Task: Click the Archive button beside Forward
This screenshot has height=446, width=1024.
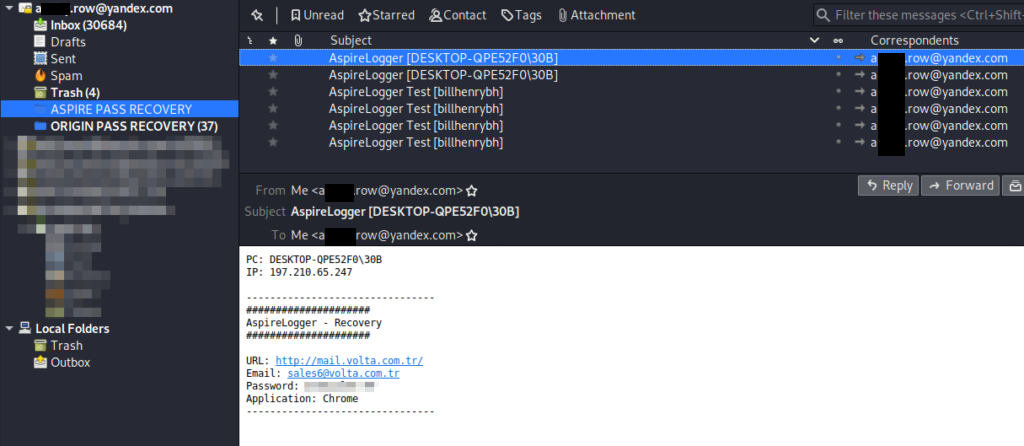Action: click(x=1014, y=186)
